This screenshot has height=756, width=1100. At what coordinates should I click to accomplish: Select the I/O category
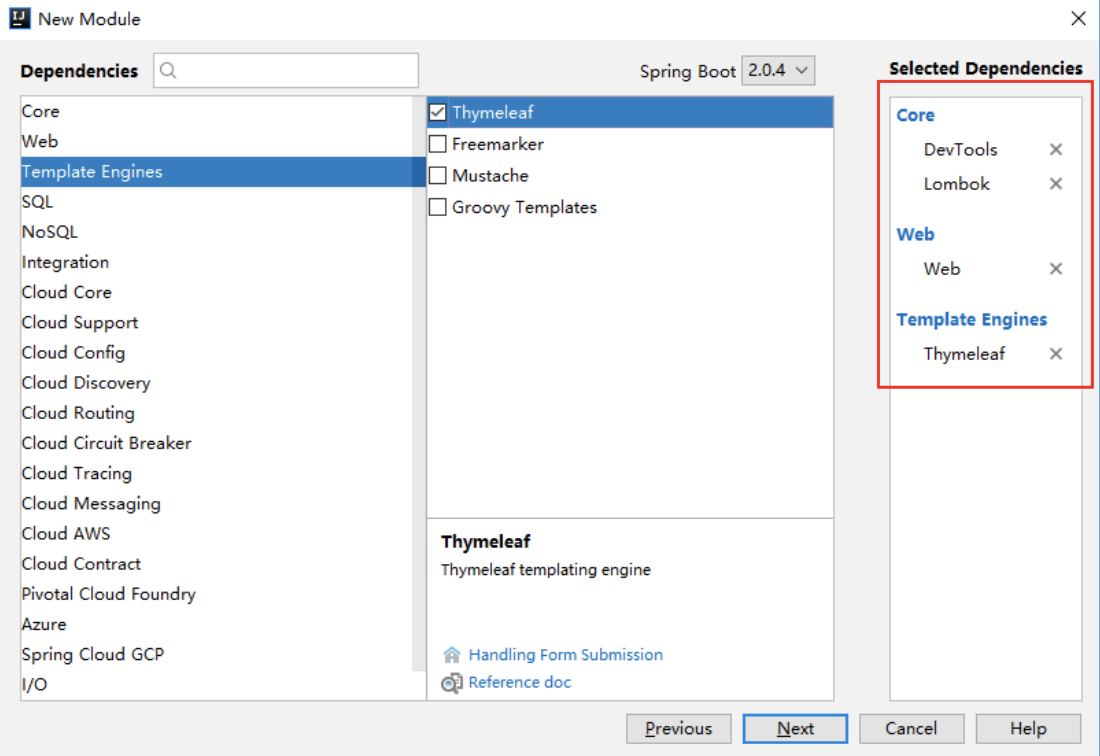coord(217,684)
